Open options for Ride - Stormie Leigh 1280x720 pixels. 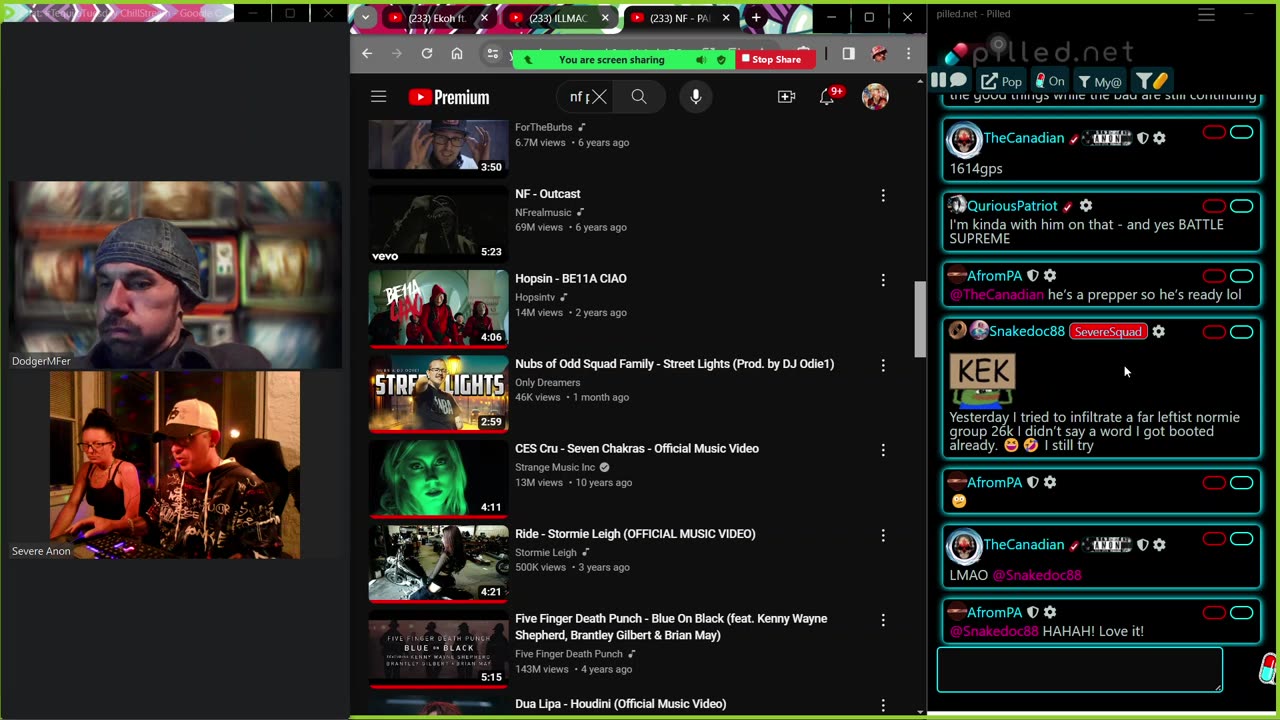pos(883,536)
